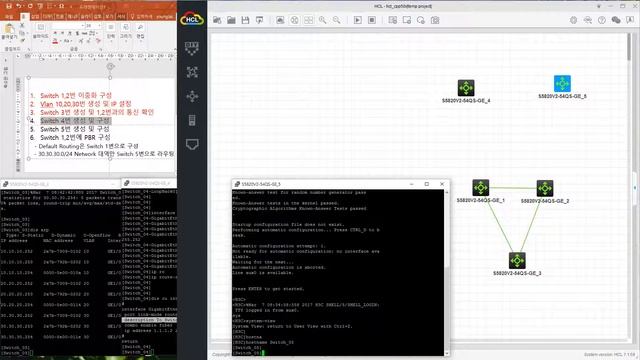
Task: Zoom in on the HCL canvas
Action: coord(322,20)
